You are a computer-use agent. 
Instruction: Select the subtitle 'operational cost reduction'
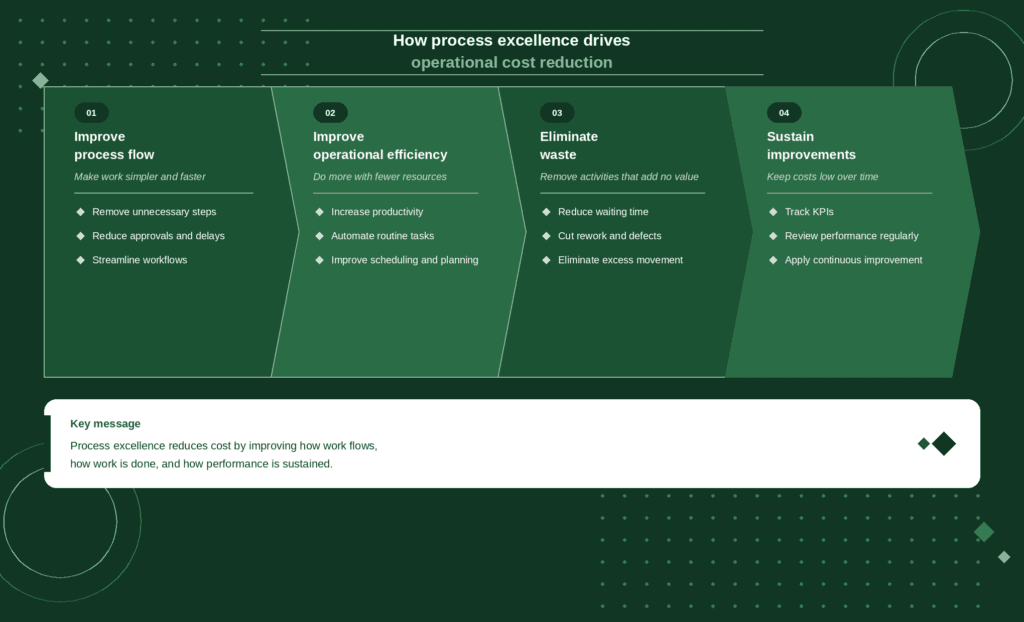tap(511, 63)
